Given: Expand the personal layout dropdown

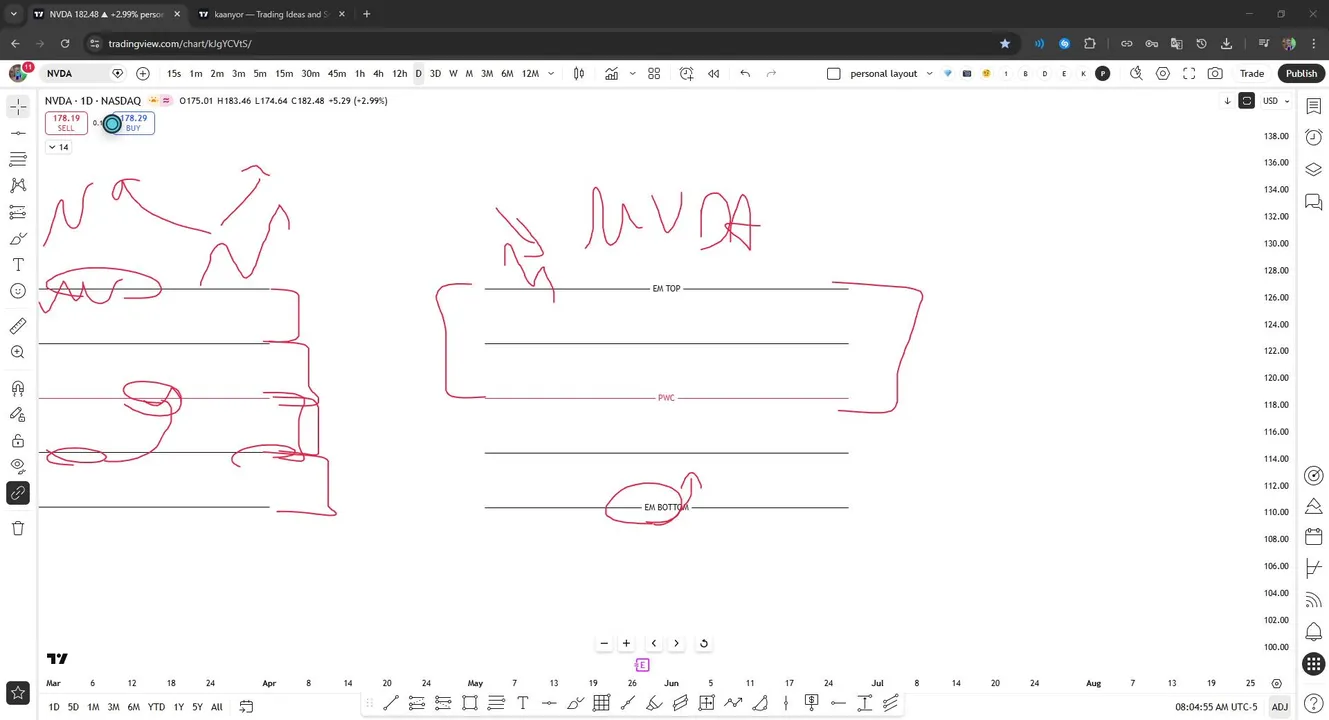Looking at the screenshot, I should click(930, 73).
